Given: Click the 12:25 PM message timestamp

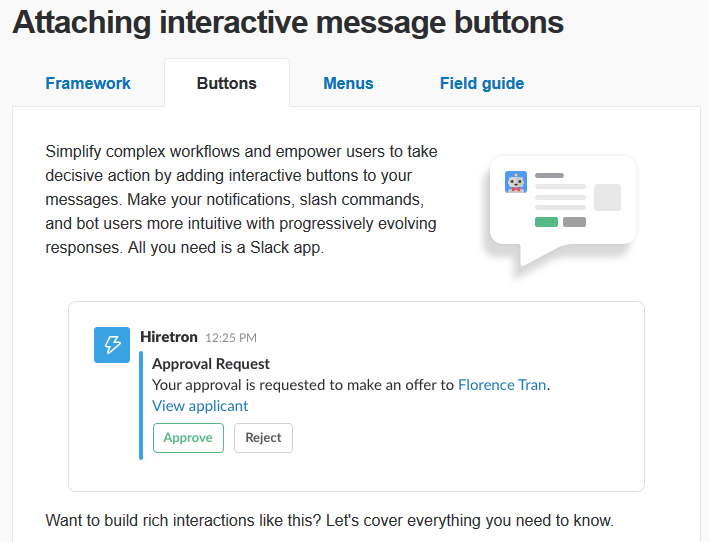Looking at the screenshot, I should click(231, 338).
